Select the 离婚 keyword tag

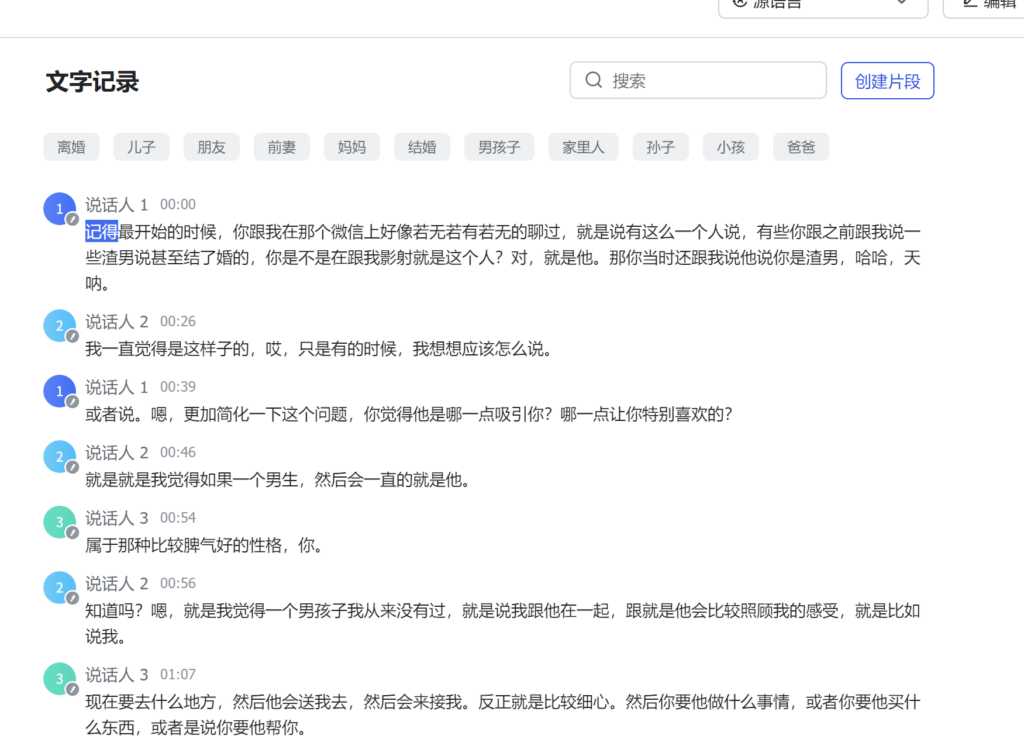click(x=71, y=147)
